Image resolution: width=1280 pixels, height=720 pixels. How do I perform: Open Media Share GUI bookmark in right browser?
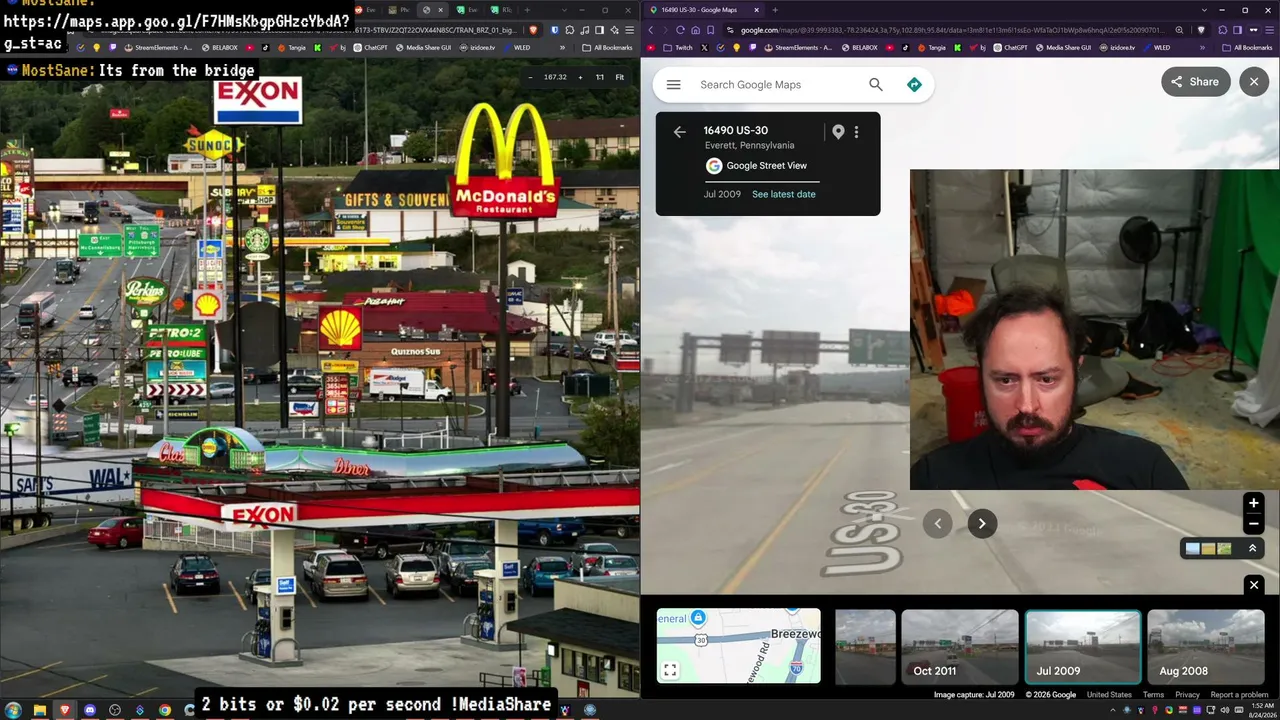coord(1062,48)
